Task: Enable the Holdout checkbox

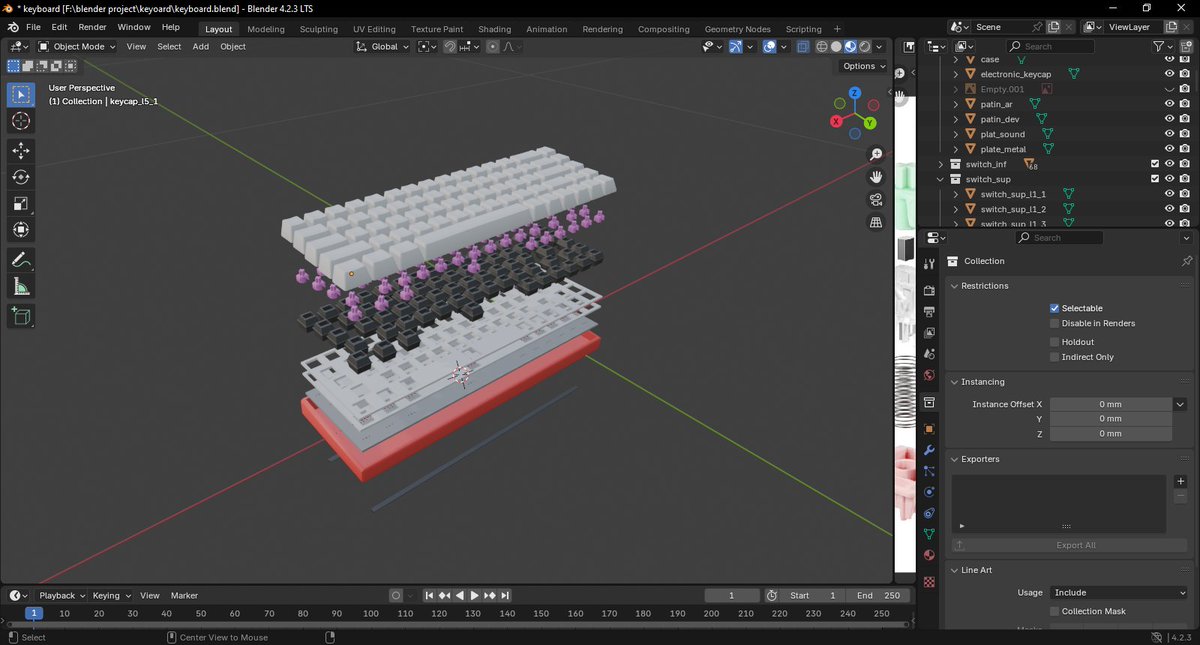Action: click(1054, 342)
